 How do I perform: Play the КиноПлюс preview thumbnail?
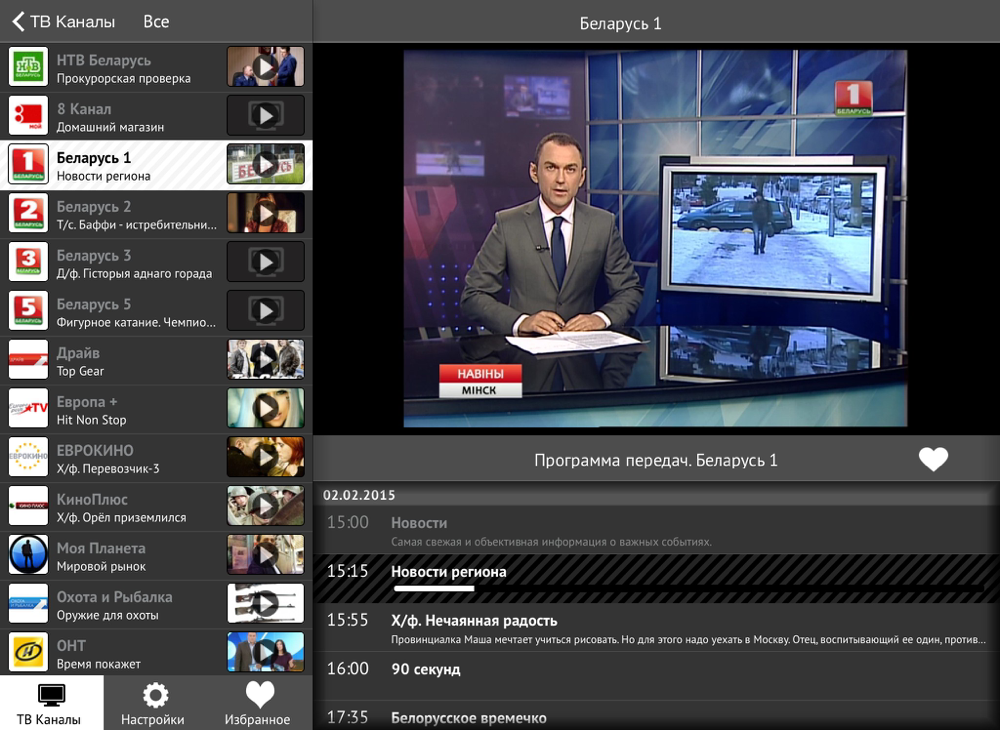click(266, 506)
